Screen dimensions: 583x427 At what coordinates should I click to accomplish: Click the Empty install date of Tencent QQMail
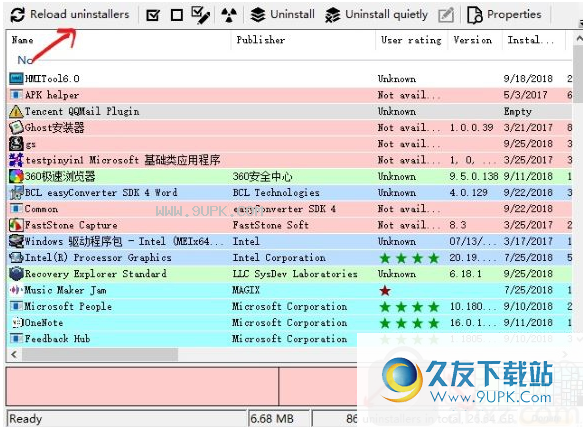coord(518,112)
